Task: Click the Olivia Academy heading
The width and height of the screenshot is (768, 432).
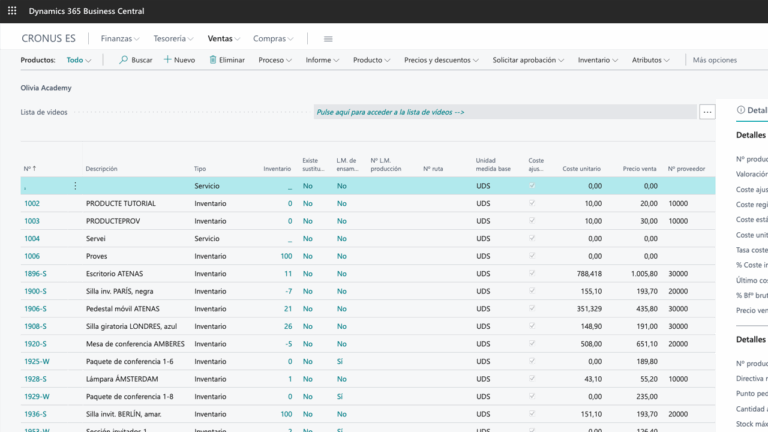Action: [46, 88]
